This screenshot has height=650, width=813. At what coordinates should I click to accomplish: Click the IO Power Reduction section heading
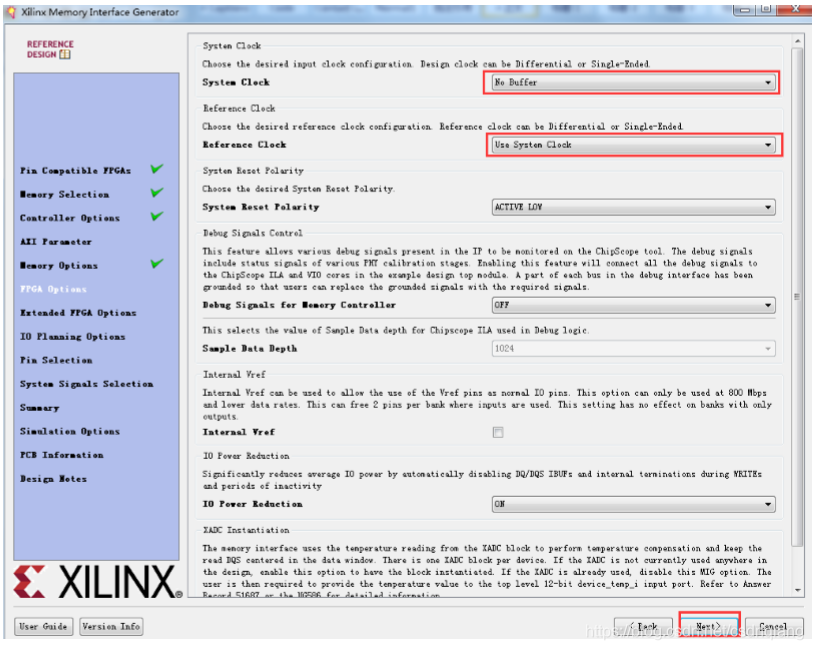(x=246, y=456)
